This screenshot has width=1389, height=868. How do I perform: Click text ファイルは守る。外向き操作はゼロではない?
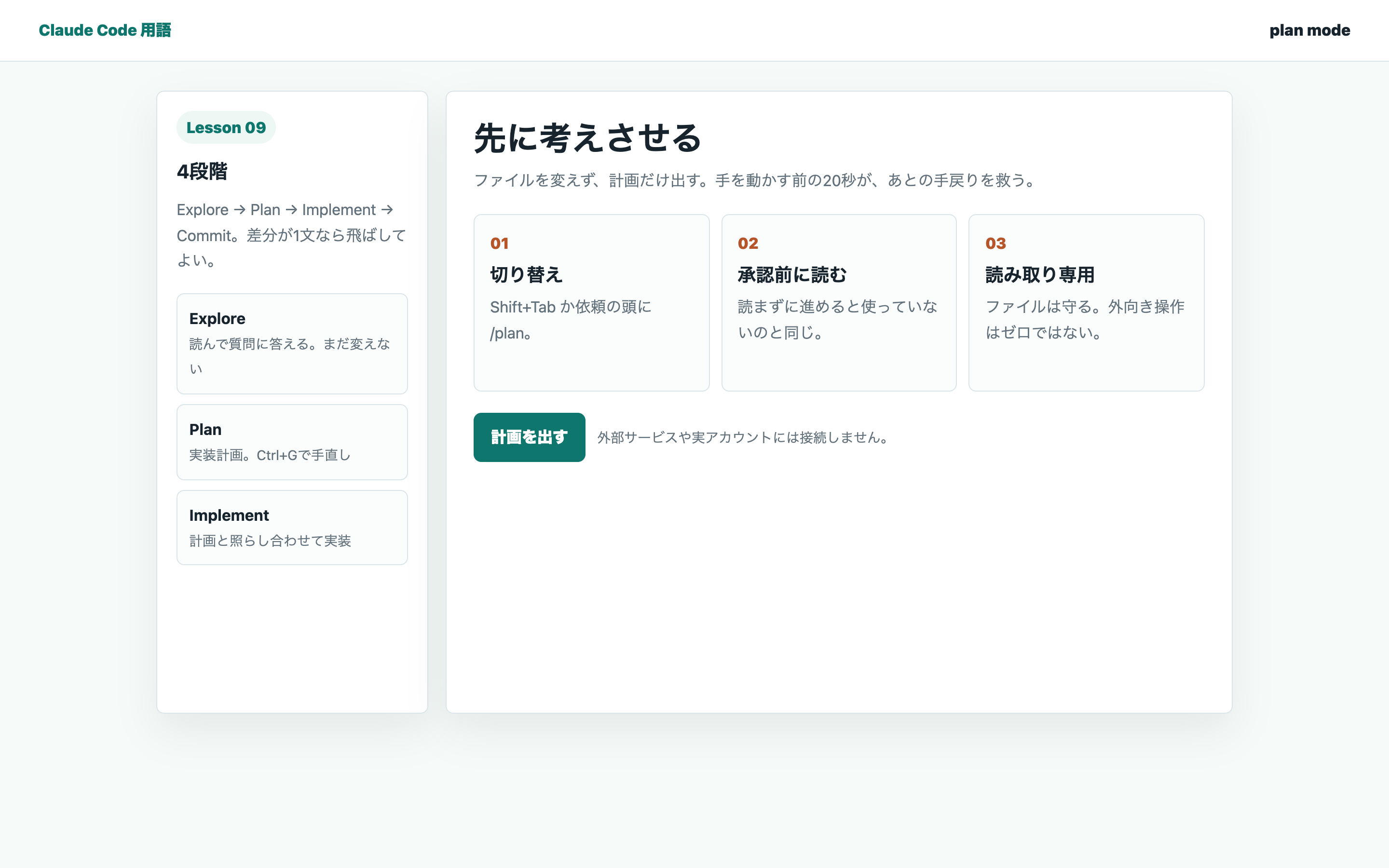click(x=1085, y=320)
